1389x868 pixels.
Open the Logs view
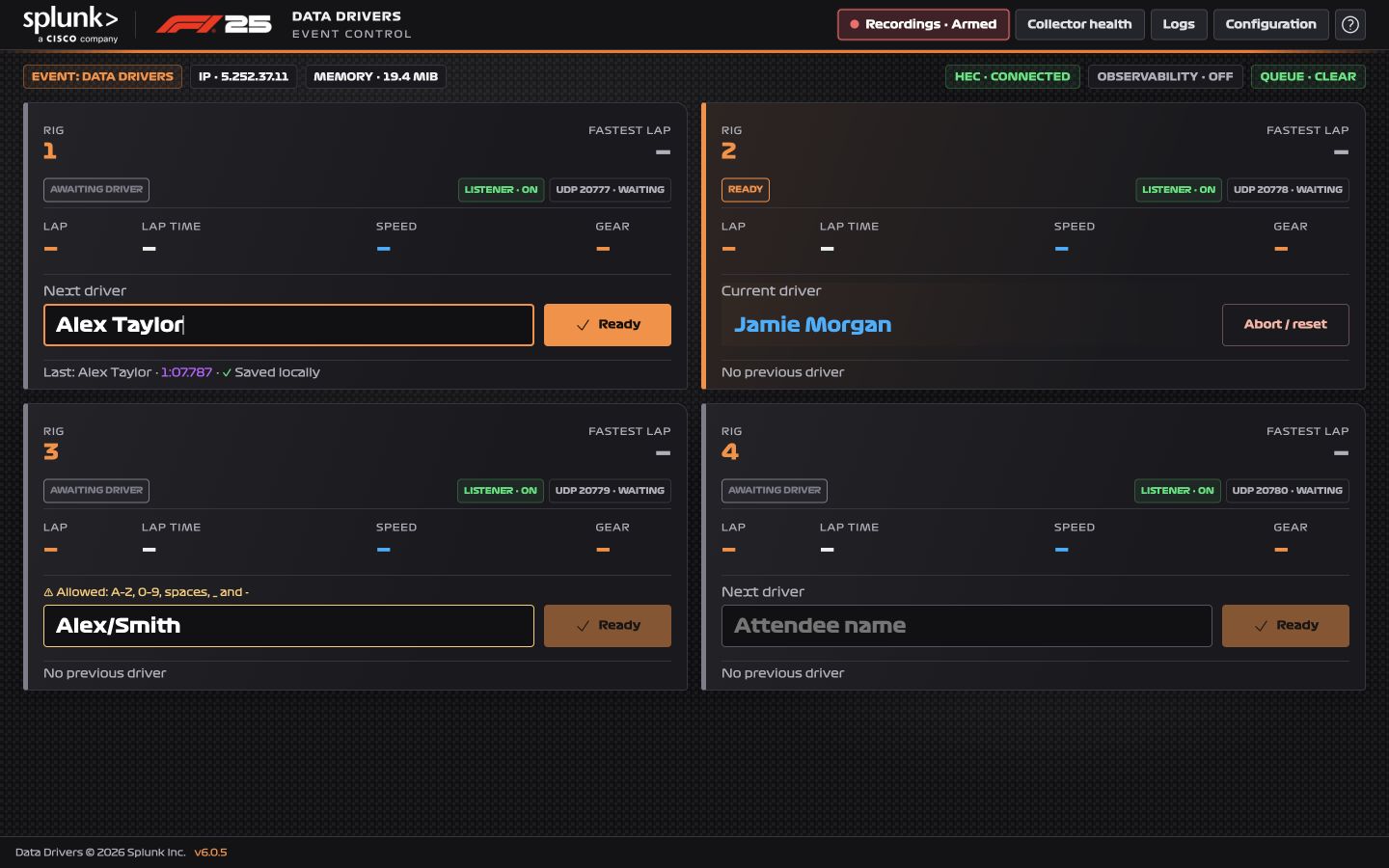click(x=1179, y=24)
